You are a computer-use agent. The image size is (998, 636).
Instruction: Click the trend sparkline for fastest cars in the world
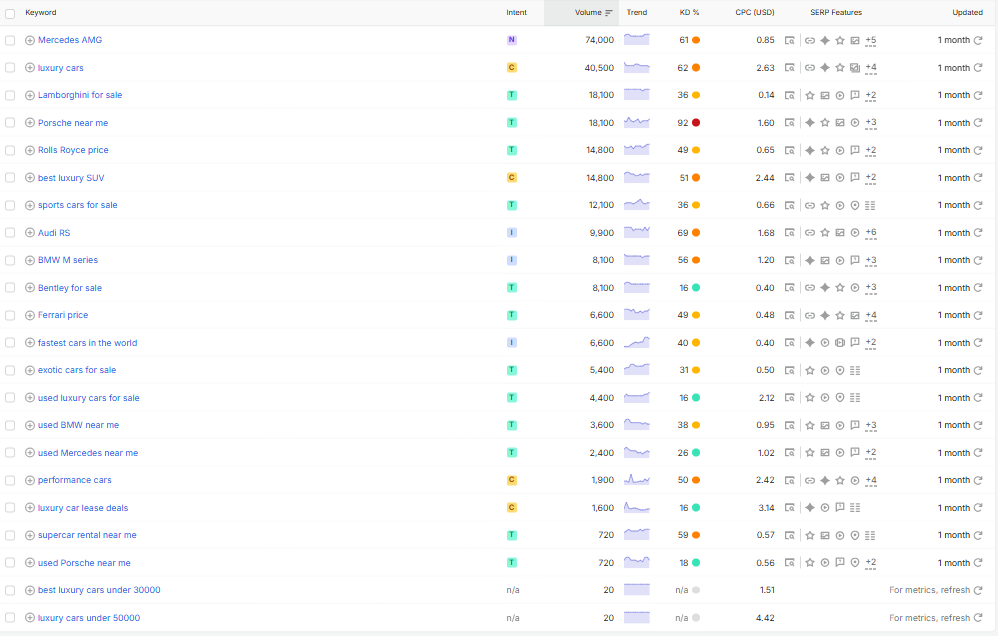click(x=636, y=343)
